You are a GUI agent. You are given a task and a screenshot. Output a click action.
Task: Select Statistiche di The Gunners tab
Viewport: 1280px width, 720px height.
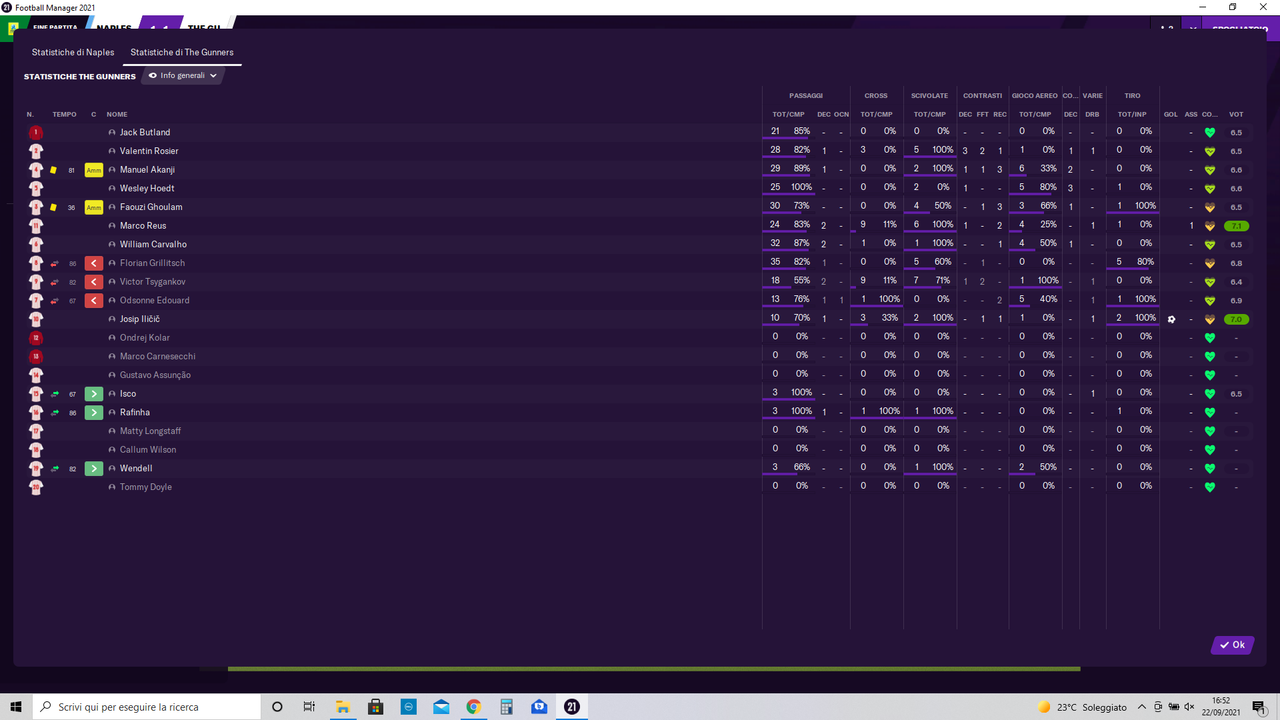coord(182,52)
